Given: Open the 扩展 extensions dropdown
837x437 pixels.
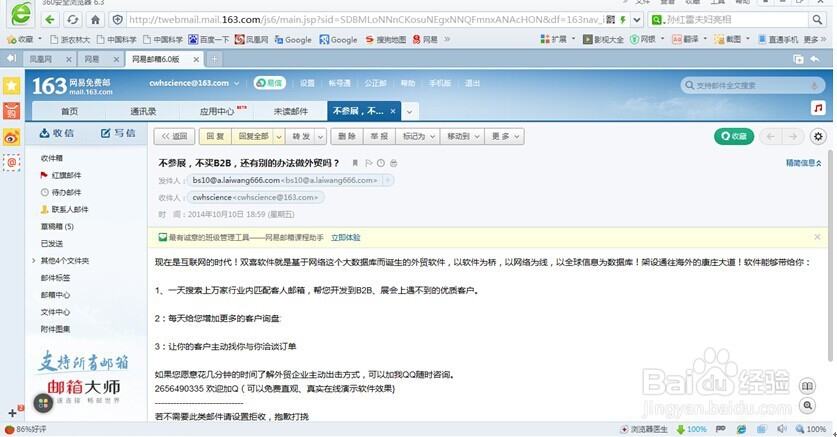Looking at the screenshot, I should click(x=558, y=39).
